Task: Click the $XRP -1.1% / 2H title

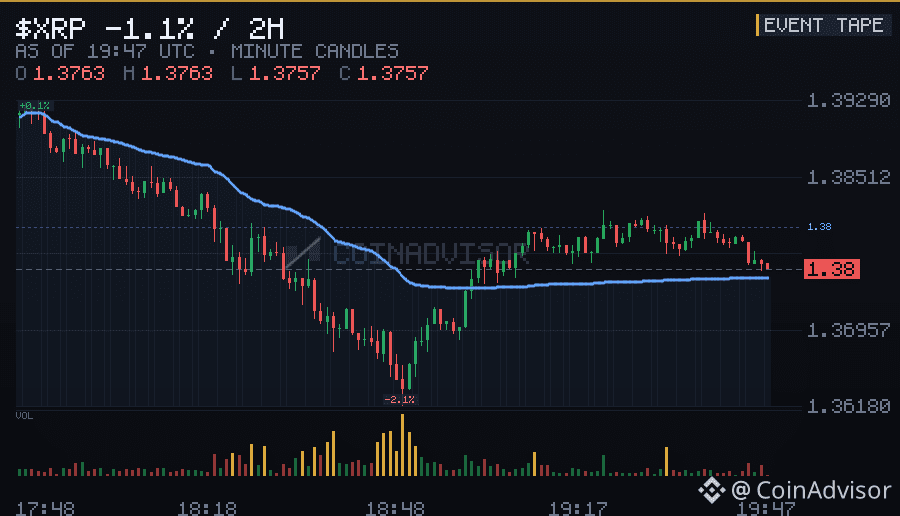Action: click(149, 28)
